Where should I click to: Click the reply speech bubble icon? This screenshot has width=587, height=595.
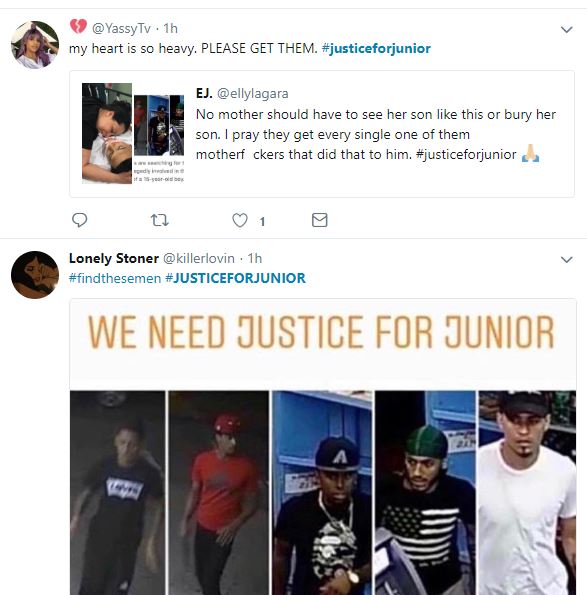point(79,220)
